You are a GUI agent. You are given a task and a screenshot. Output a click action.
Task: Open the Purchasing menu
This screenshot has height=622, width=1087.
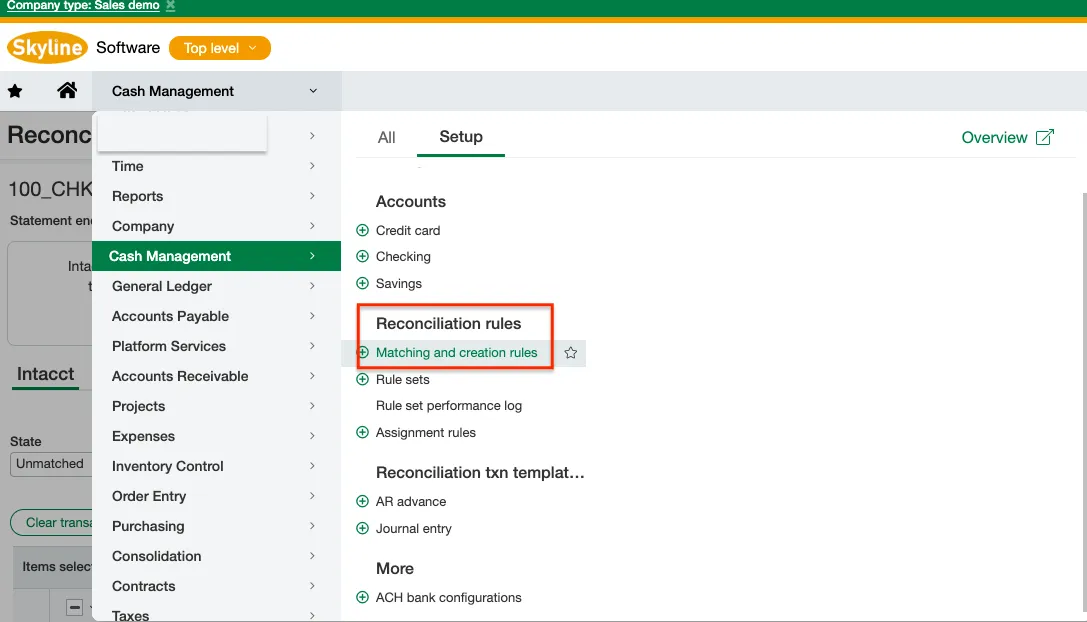click(216, 526)
